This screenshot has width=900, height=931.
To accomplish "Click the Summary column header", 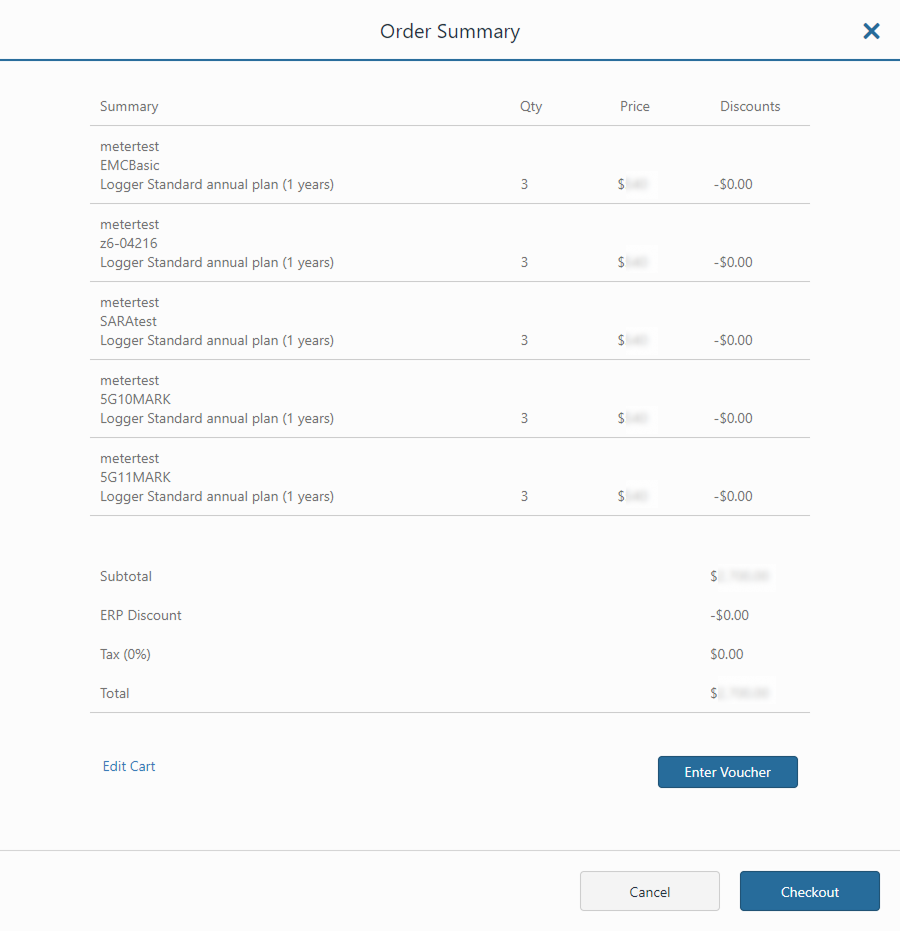I will pyautogui.click(x=129, y=106).
